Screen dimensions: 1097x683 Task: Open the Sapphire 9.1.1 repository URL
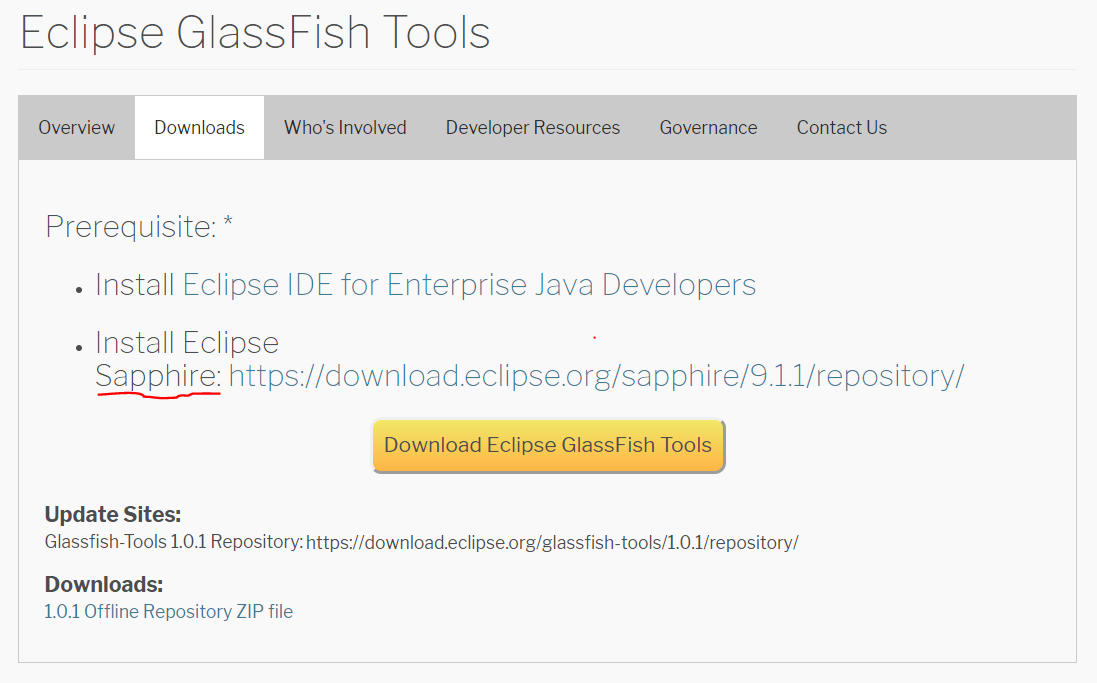tap(597, 376)
